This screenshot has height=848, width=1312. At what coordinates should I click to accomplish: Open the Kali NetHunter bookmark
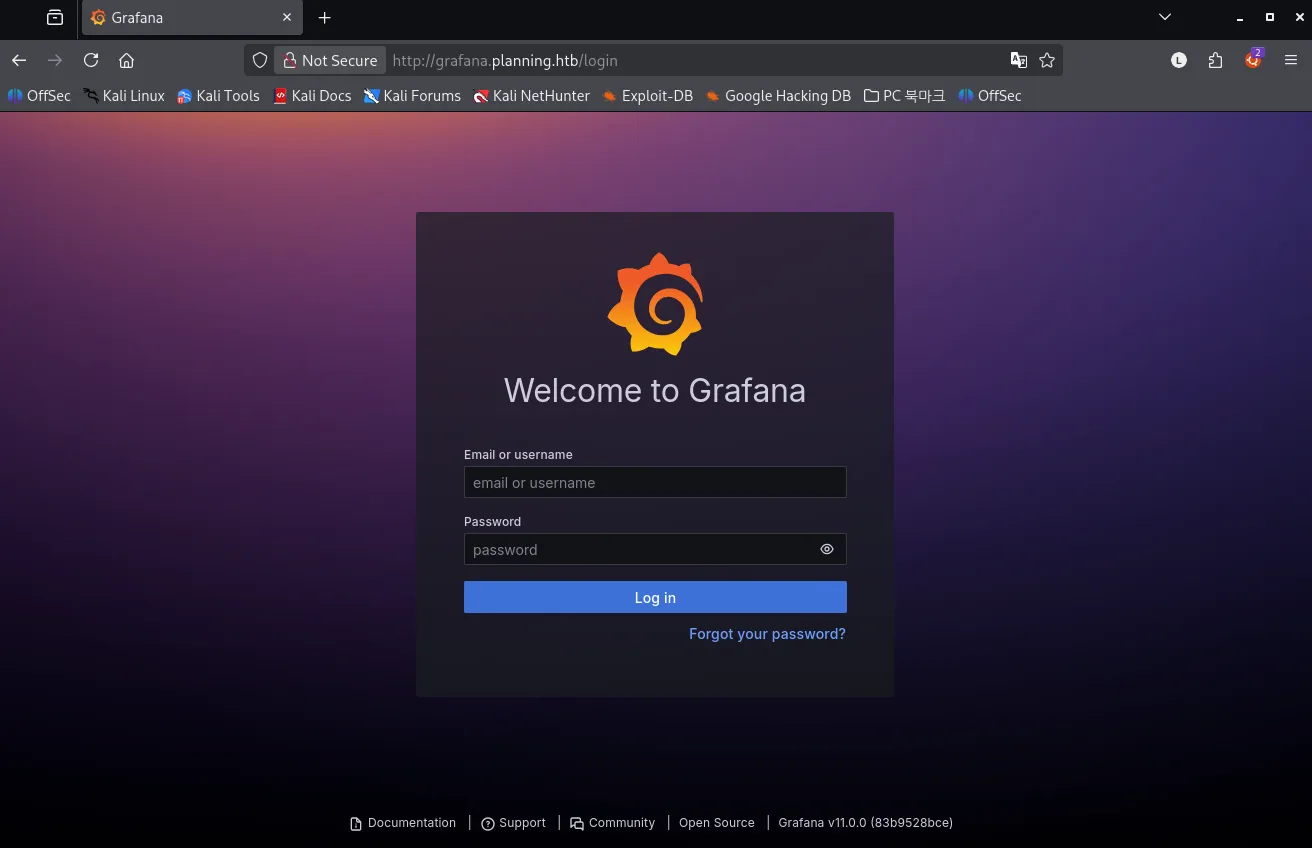pyautogui.click(x=532, y=96)
